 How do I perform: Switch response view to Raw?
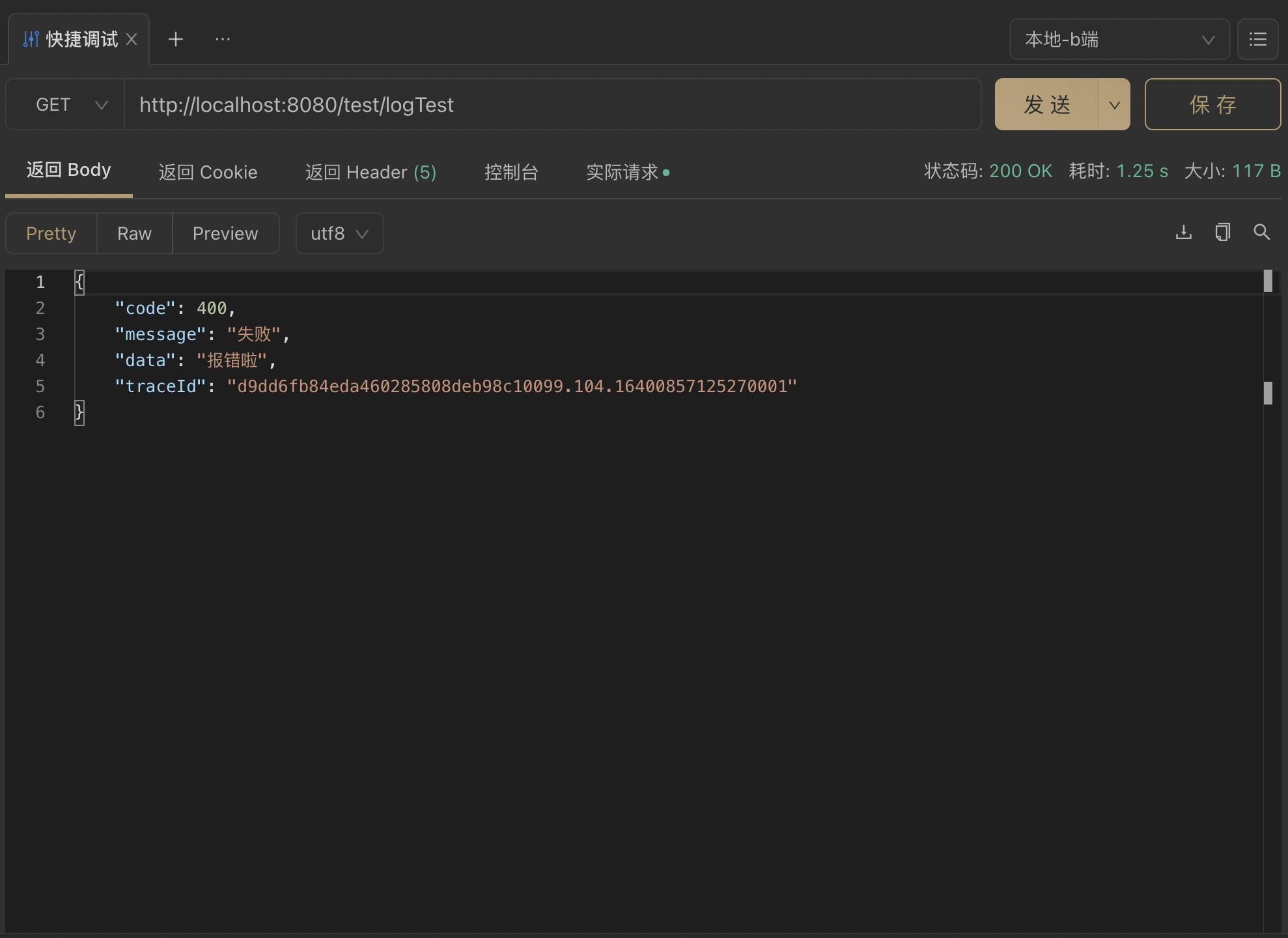coord(133,233)
